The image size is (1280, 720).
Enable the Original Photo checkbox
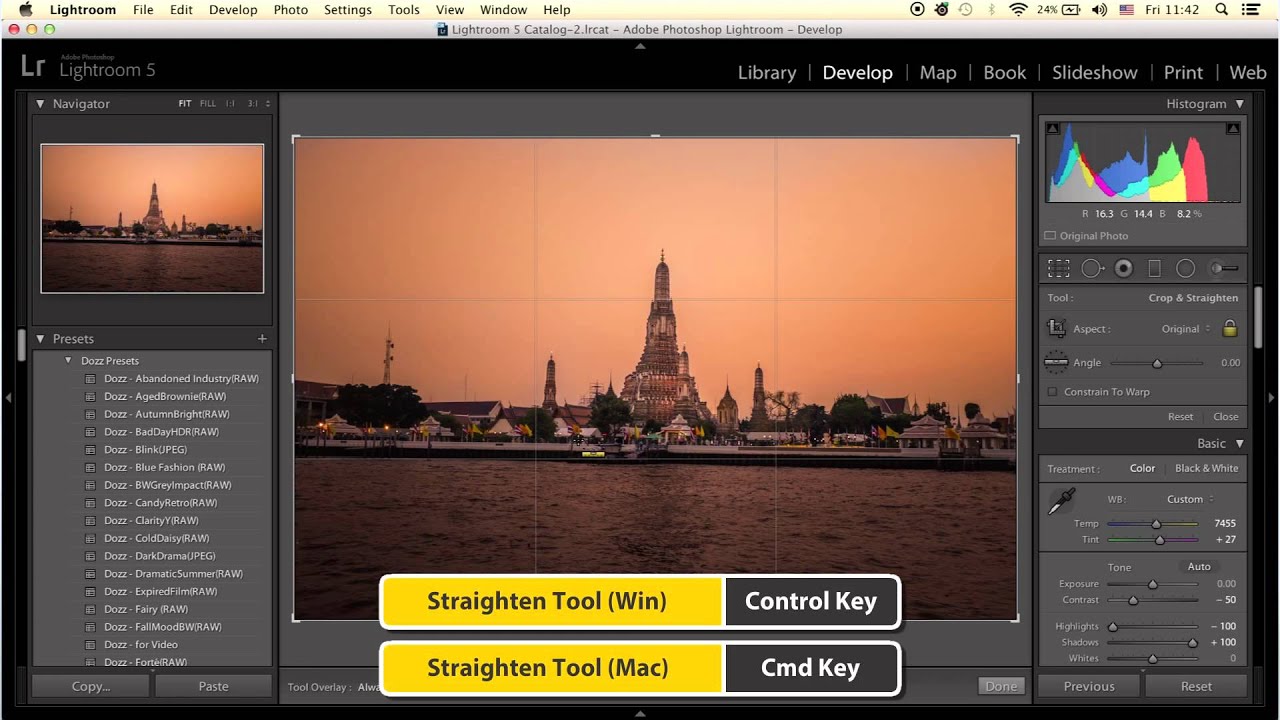click(x=1050, y=236)
